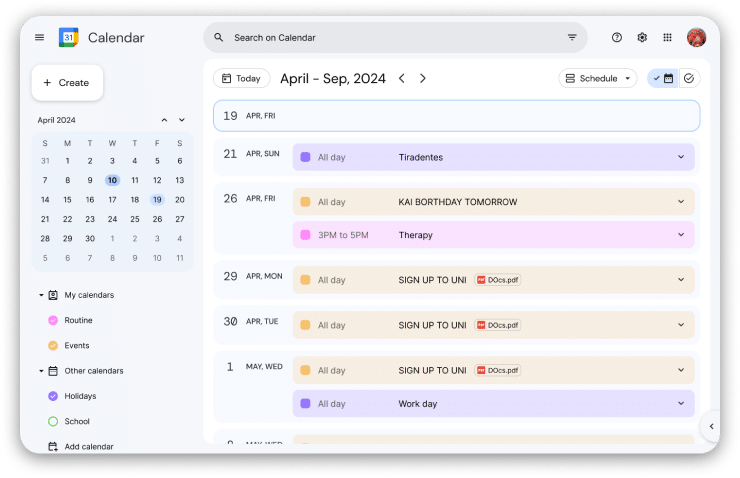Open the main hamburger menu
Screen dimensions: 740x478
tap(40, 37)
